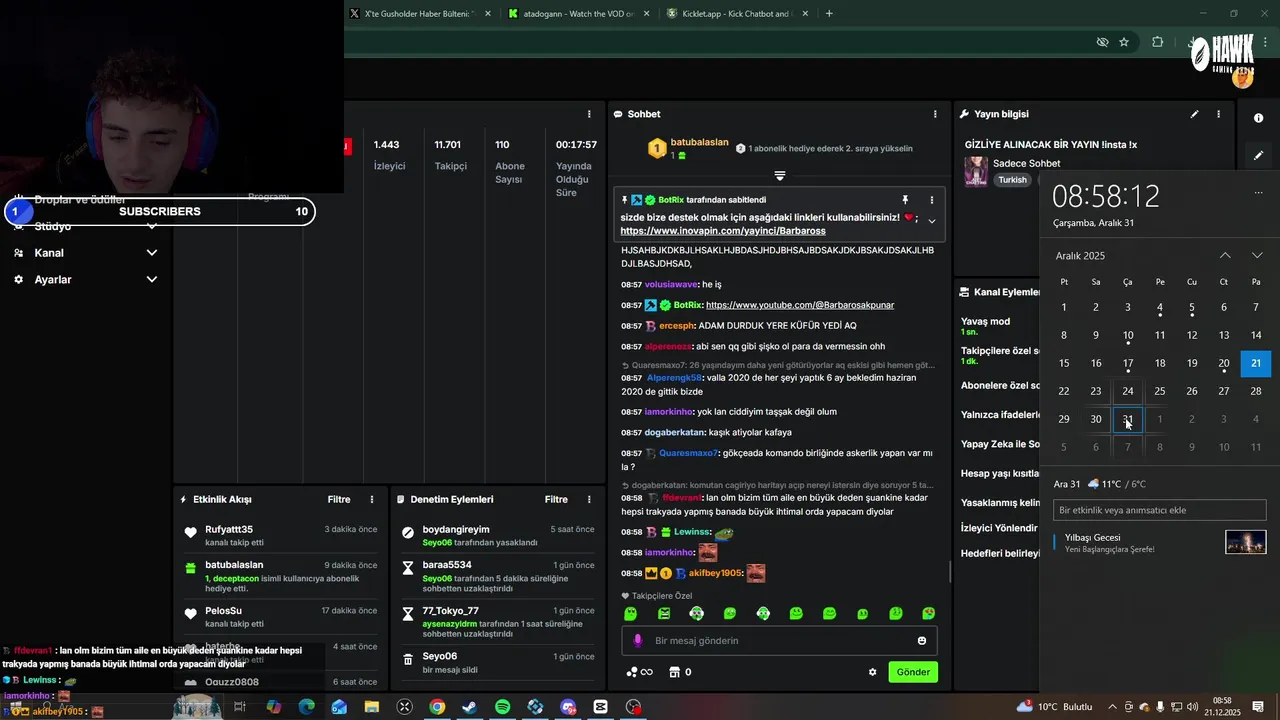Open Denetim Eylemleri three-dot menu
Screen dimensions: 1280x720
pos(589,499)
